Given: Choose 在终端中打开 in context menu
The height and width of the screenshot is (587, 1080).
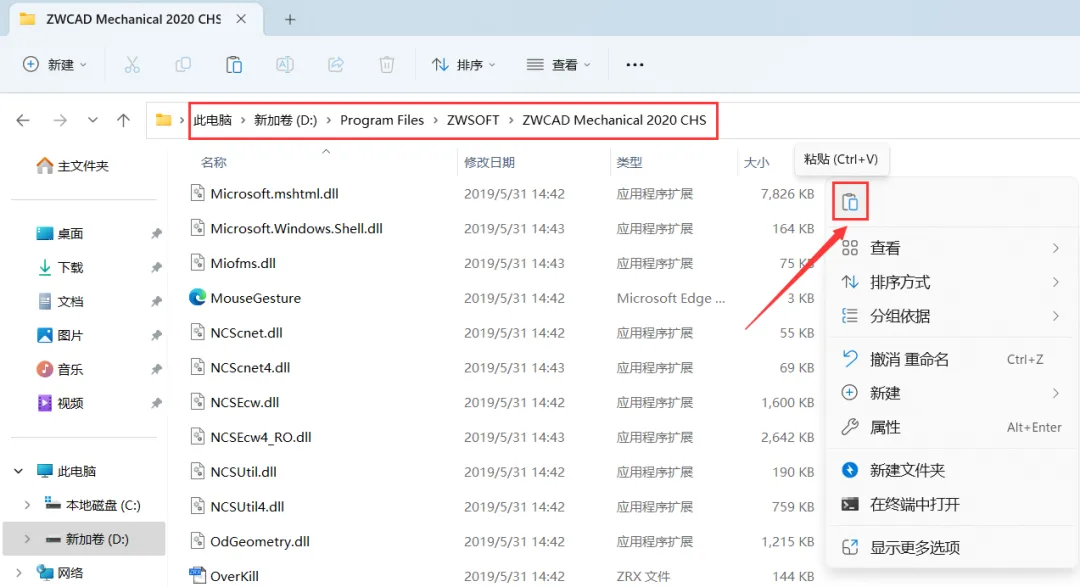Looking at the screenshot, I should click(951, 504).
